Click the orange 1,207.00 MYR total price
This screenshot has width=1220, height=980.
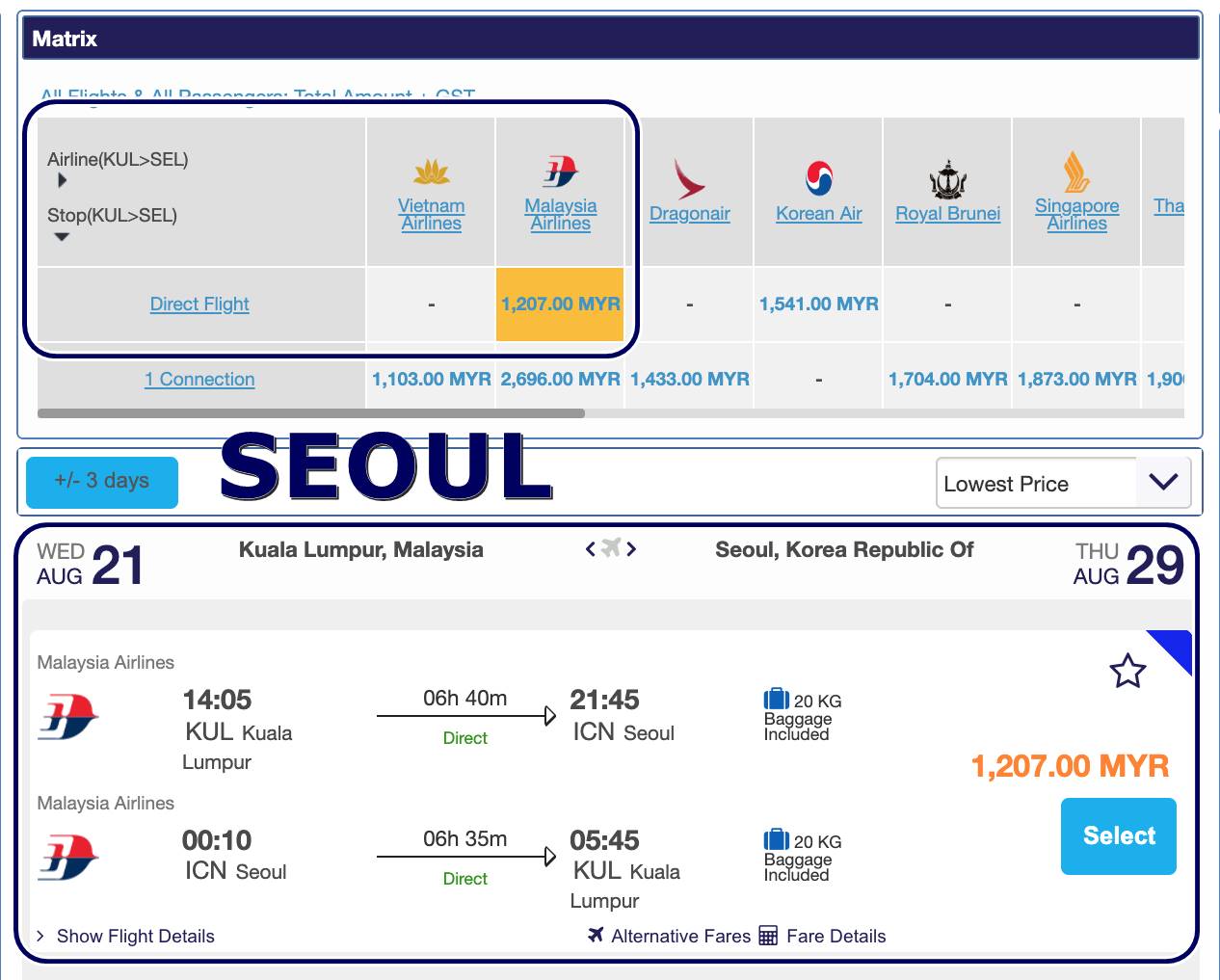coord(1070,767)
